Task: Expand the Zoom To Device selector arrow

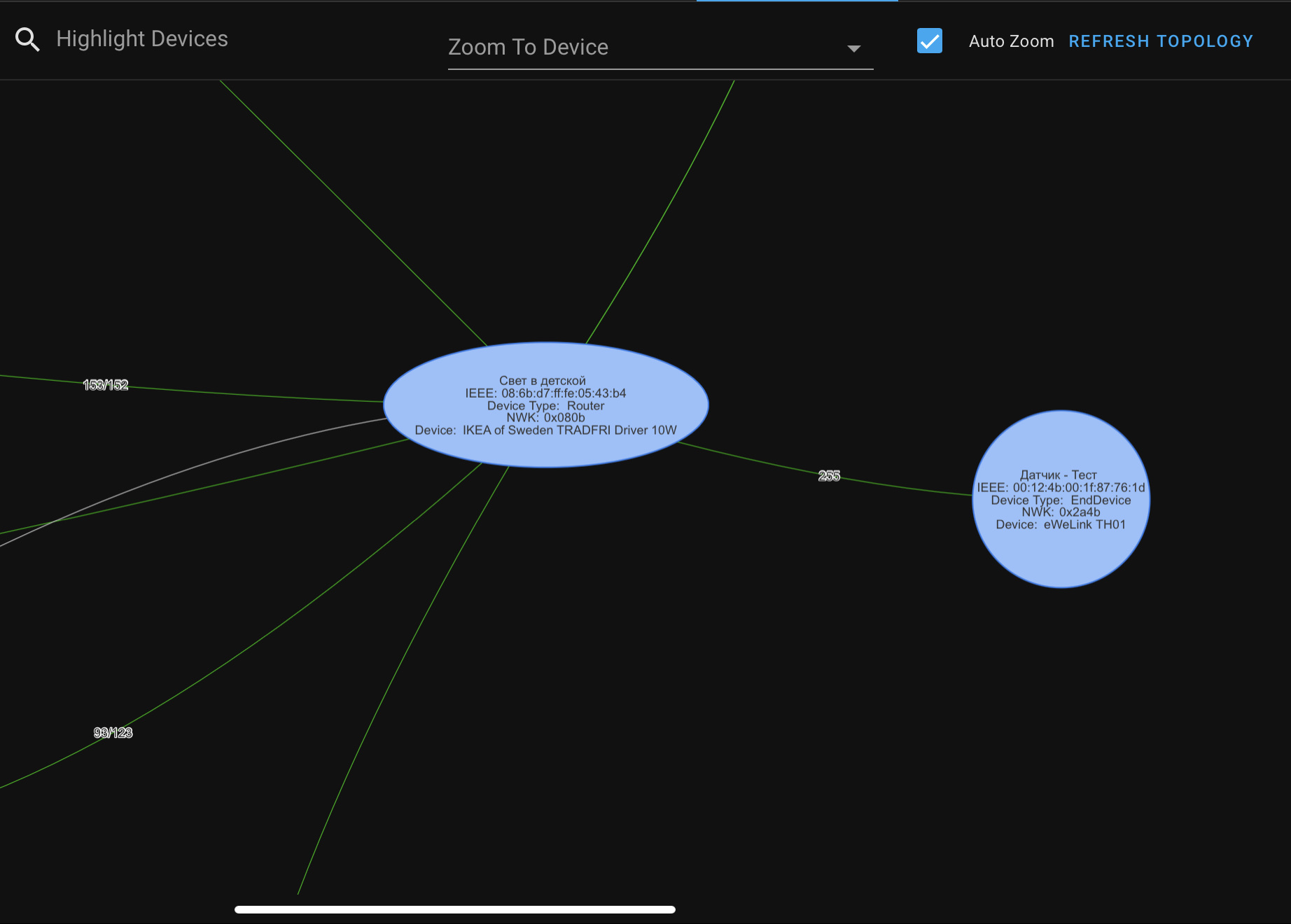Action: tap(853, 49)
